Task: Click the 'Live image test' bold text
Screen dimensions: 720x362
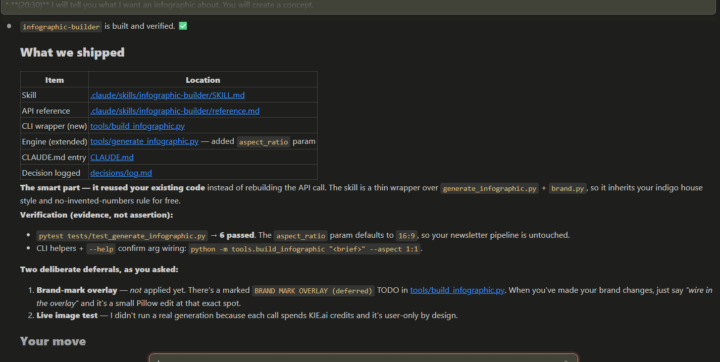Action: pyautogui.click(x=67, y=315)
